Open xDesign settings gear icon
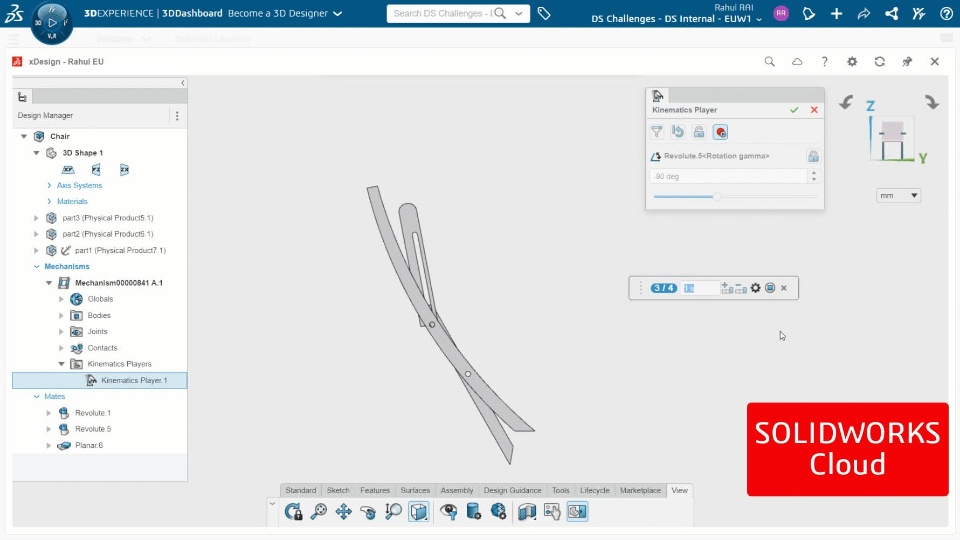 (x=852, y=61)
